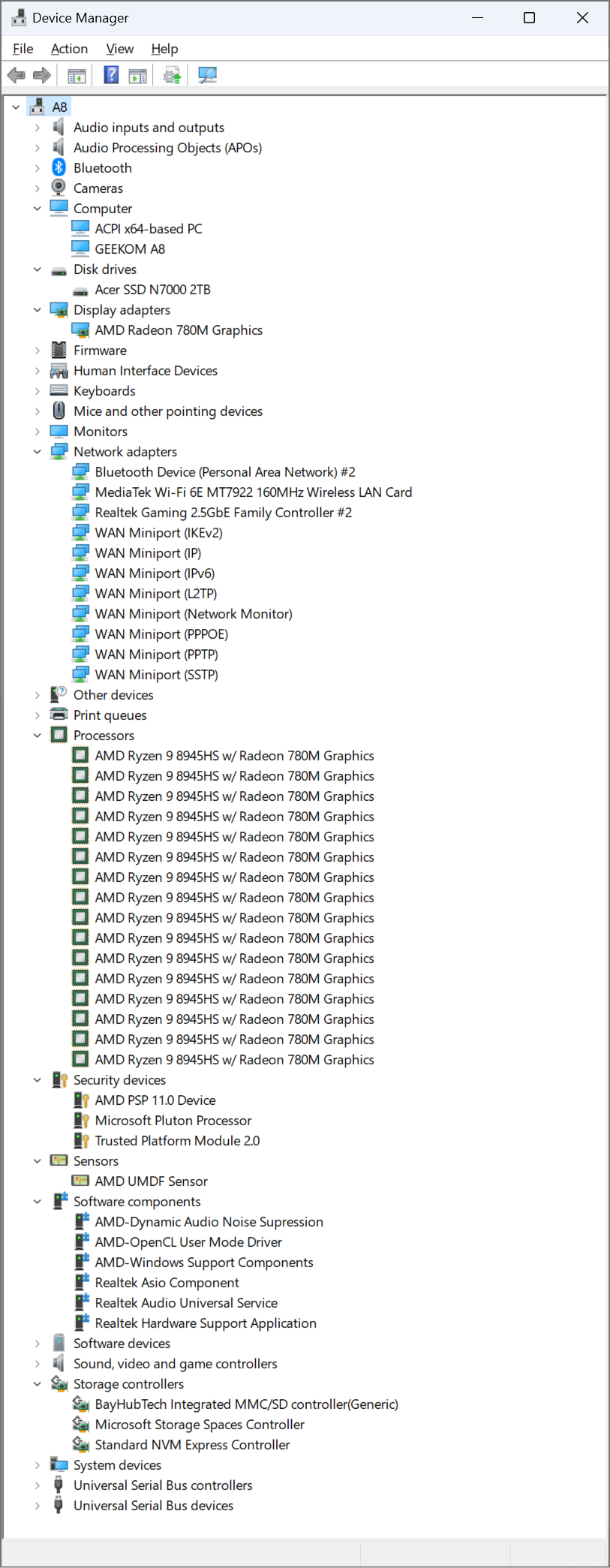
Task: Expand Universal Serial Bus controllers
Action: coord(37,1485)
